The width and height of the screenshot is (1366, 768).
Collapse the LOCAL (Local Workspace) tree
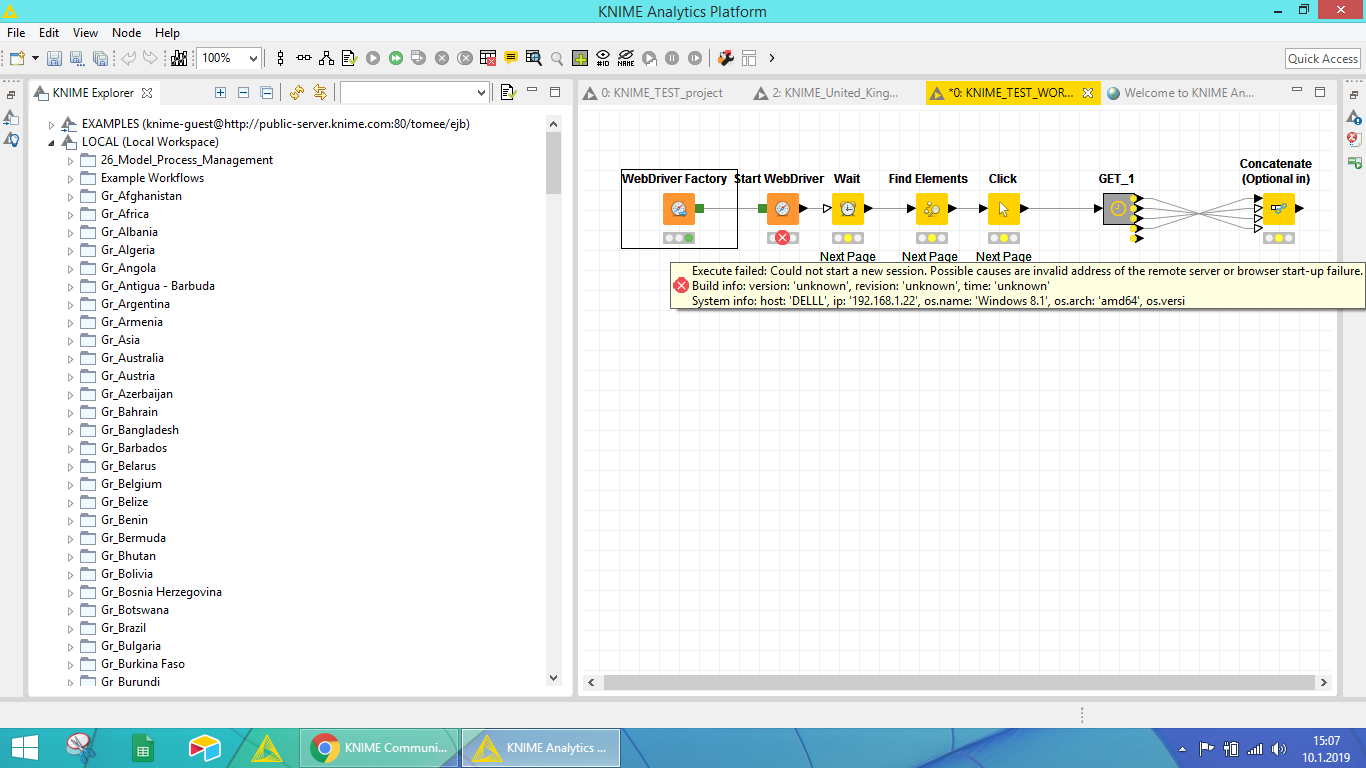52,143
